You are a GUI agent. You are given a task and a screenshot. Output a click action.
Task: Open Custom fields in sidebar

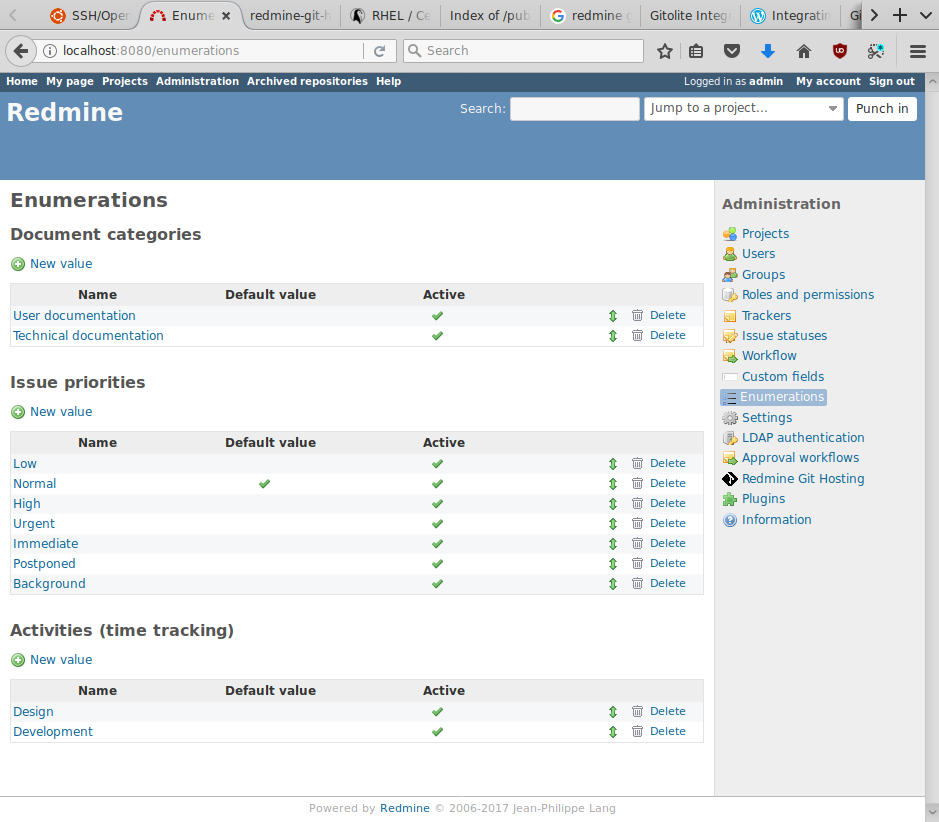[783, 377]
